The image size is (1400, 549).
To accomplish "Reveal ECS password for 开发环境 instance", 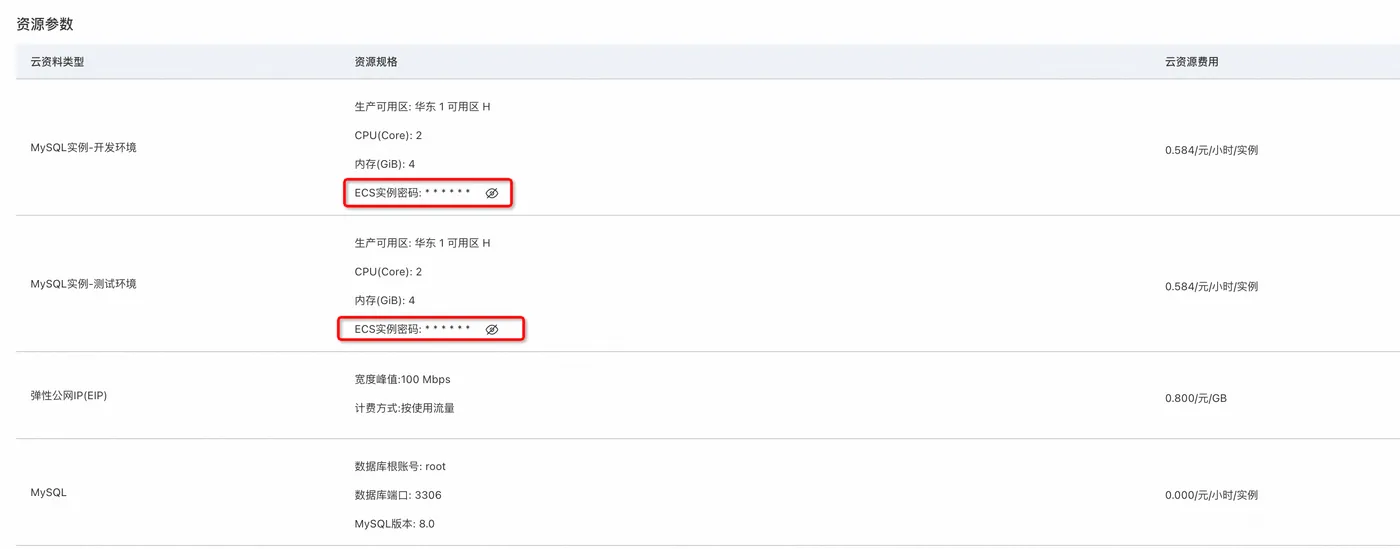I will point(491,193).
